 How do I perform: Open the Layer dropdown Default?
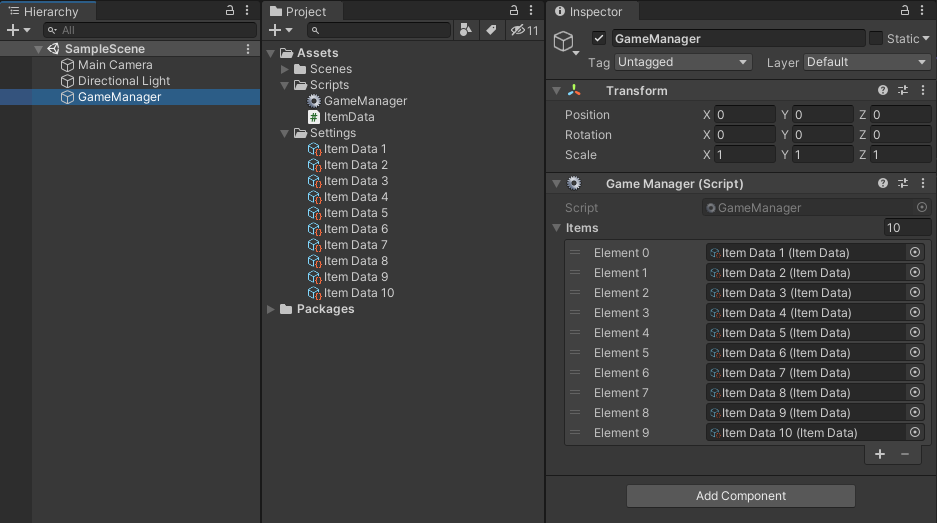866,62
